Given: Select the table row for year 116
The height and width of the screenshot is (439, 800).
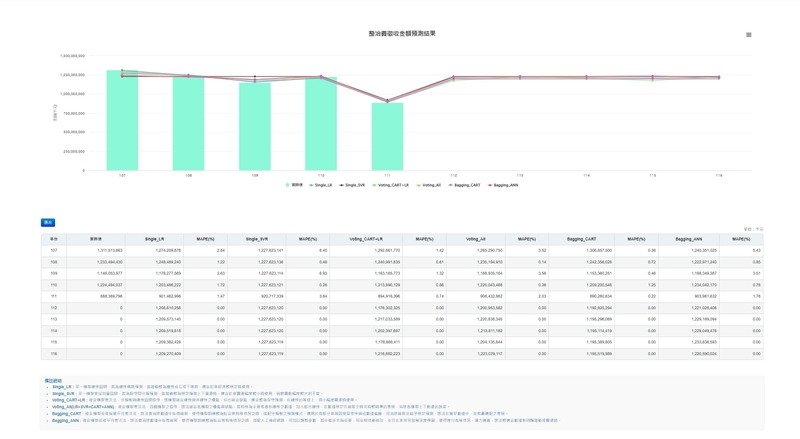Looking at the screenshot, I should pyautogui.click(x=400, y=354).
